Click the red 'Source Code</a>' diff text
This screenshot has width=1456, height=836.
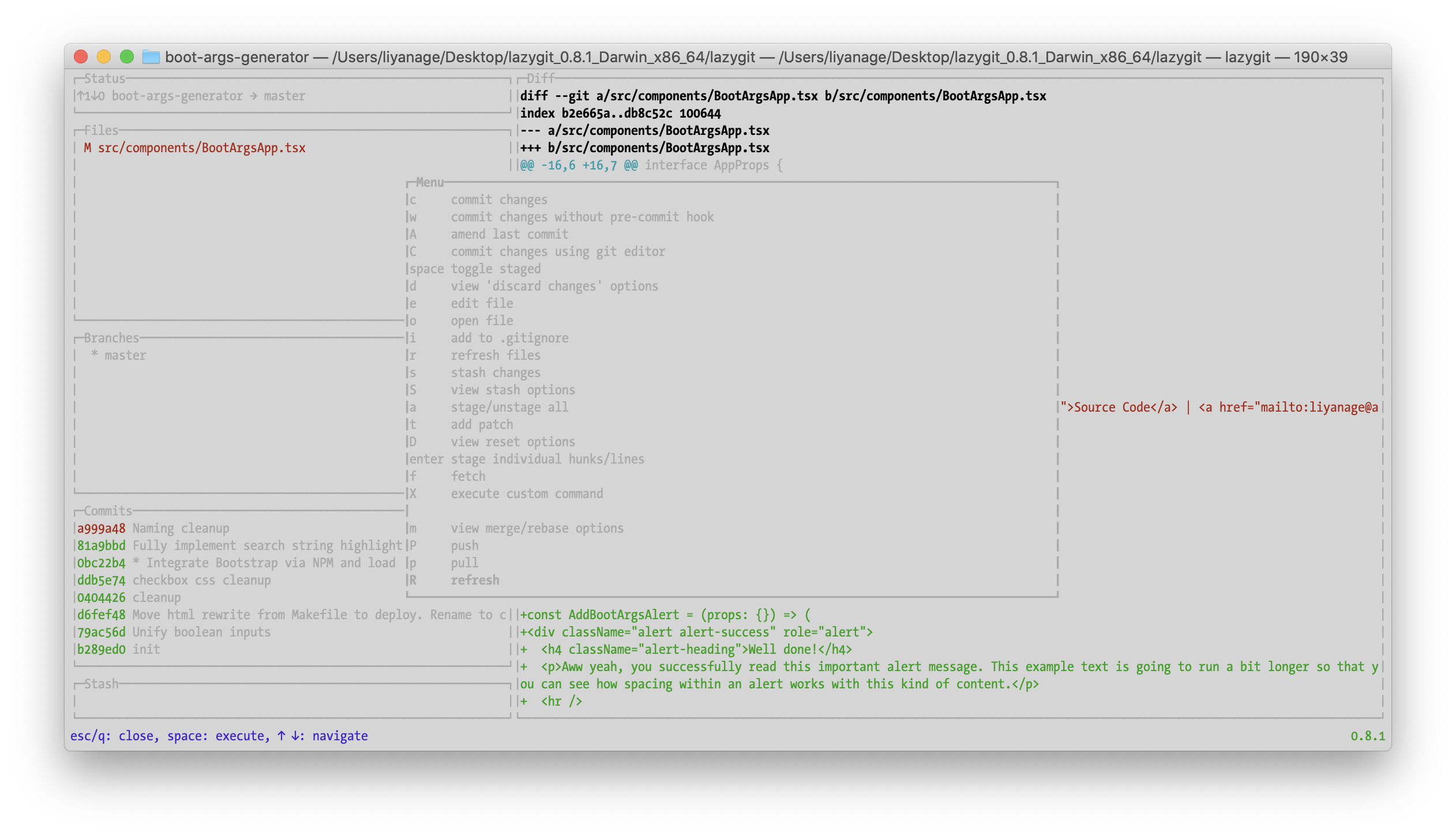(1125, 407)
